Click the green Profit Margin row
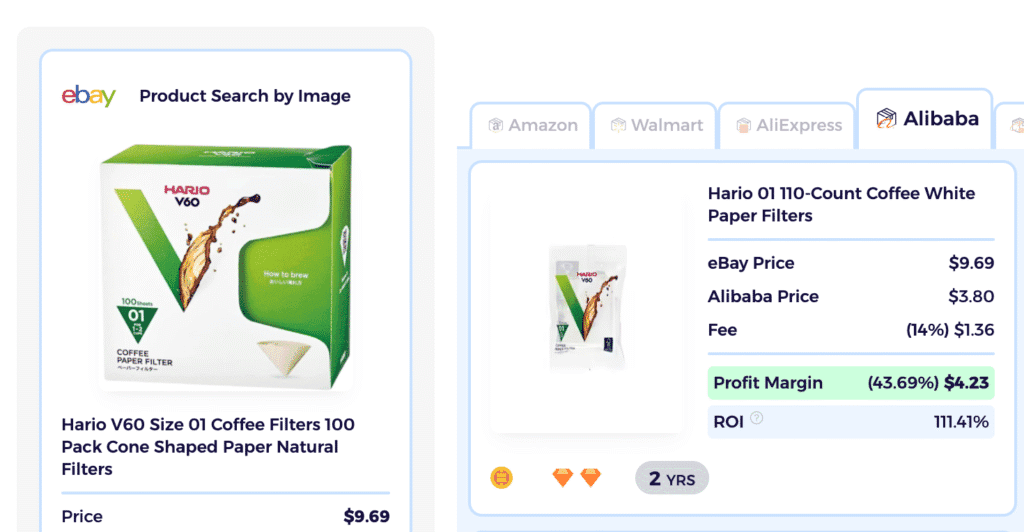Viewport: 1024px width, 532px height. click(x=850, y=382)
